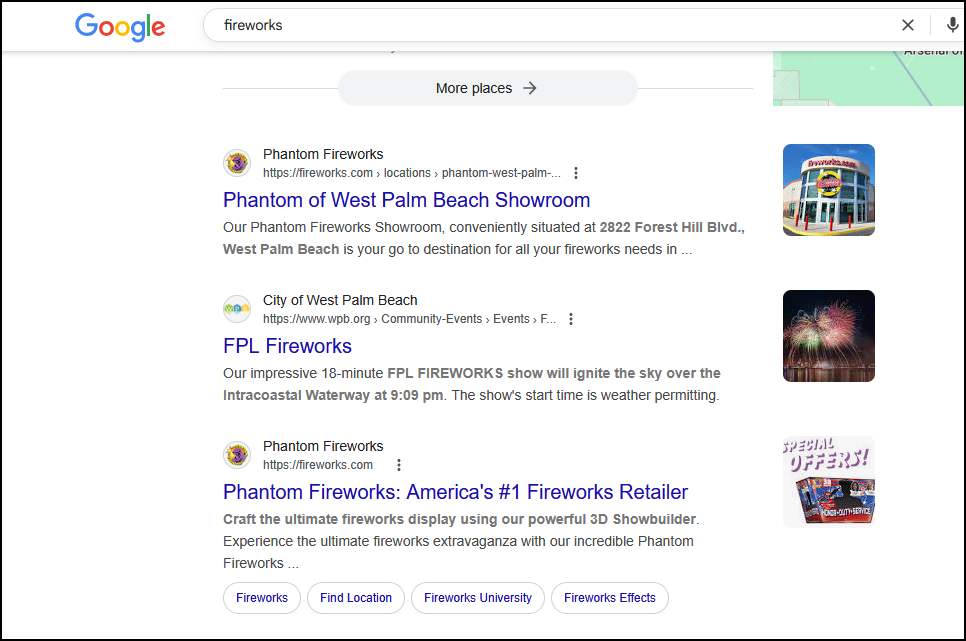Click the City of West Palm Beach favicon
The height and width of the screenshot is (641, 966).
point(237,309)
